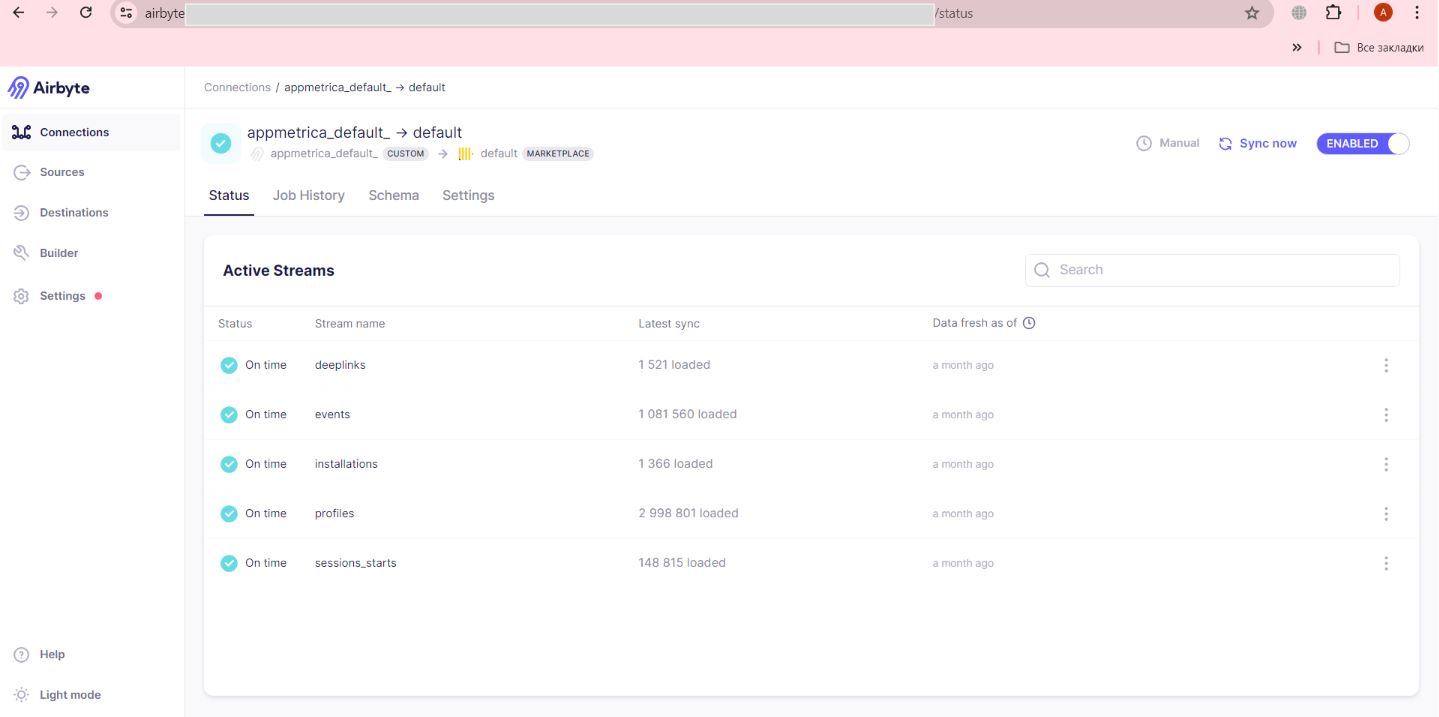The width and height of the screenshot is (1439, 717).
Task: Open the browser profile avatar
Action: 1383,13
